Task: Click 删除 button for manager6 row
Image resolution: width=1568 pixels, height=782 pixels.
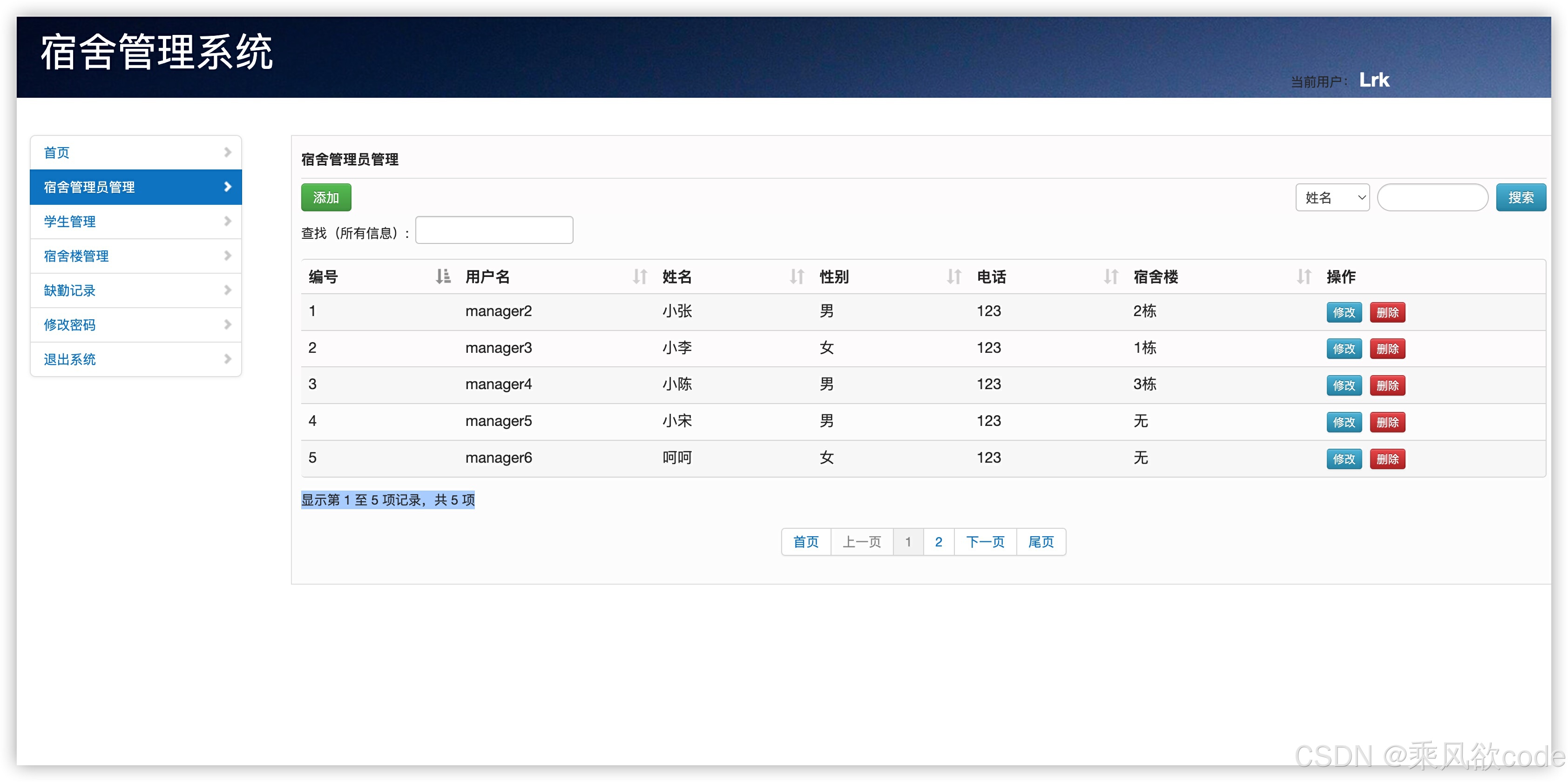Action: [1387, 459]
